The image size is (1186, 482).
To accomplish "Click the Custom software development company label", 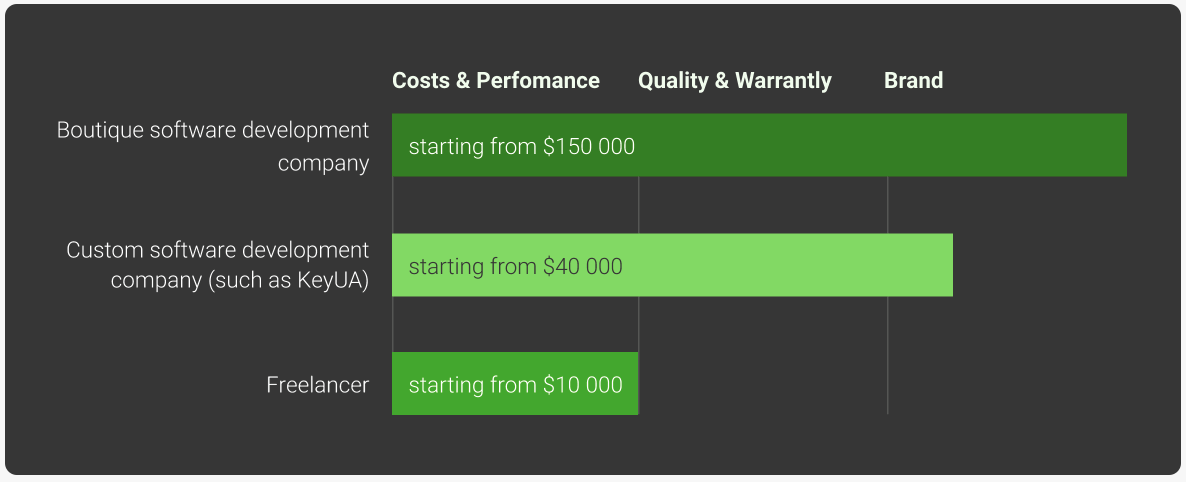I will (218, 265).
